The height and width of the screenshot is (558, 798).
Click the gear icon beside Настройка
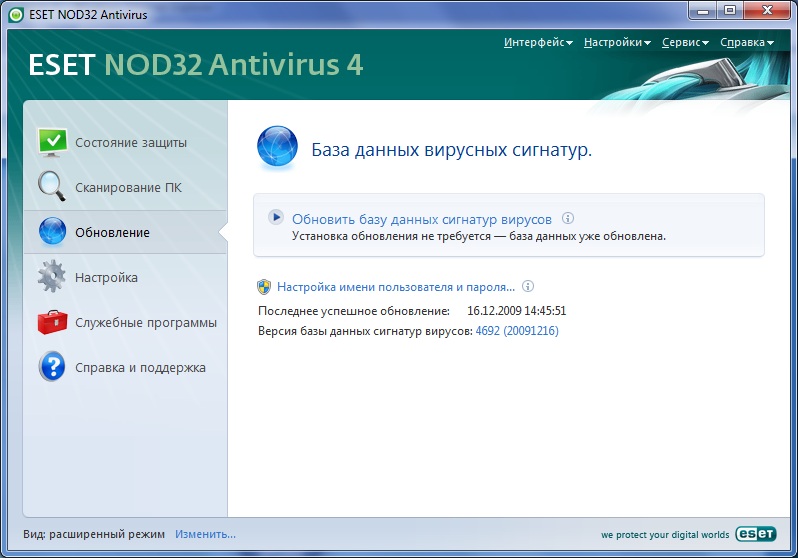[52, 277]
